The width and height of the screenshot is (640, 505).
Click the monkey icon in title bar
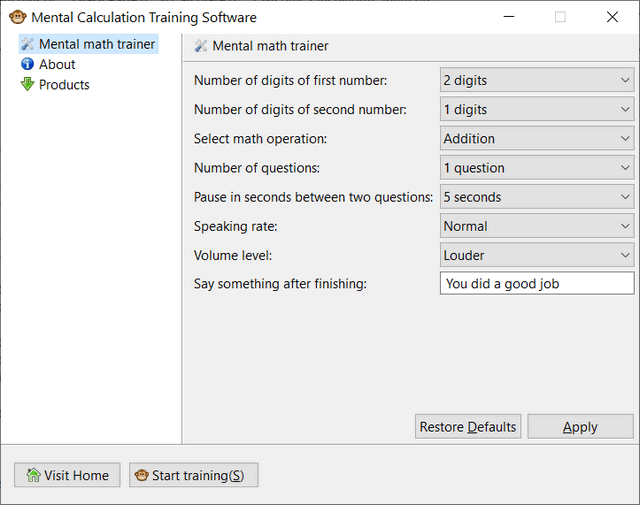point(18,17)
